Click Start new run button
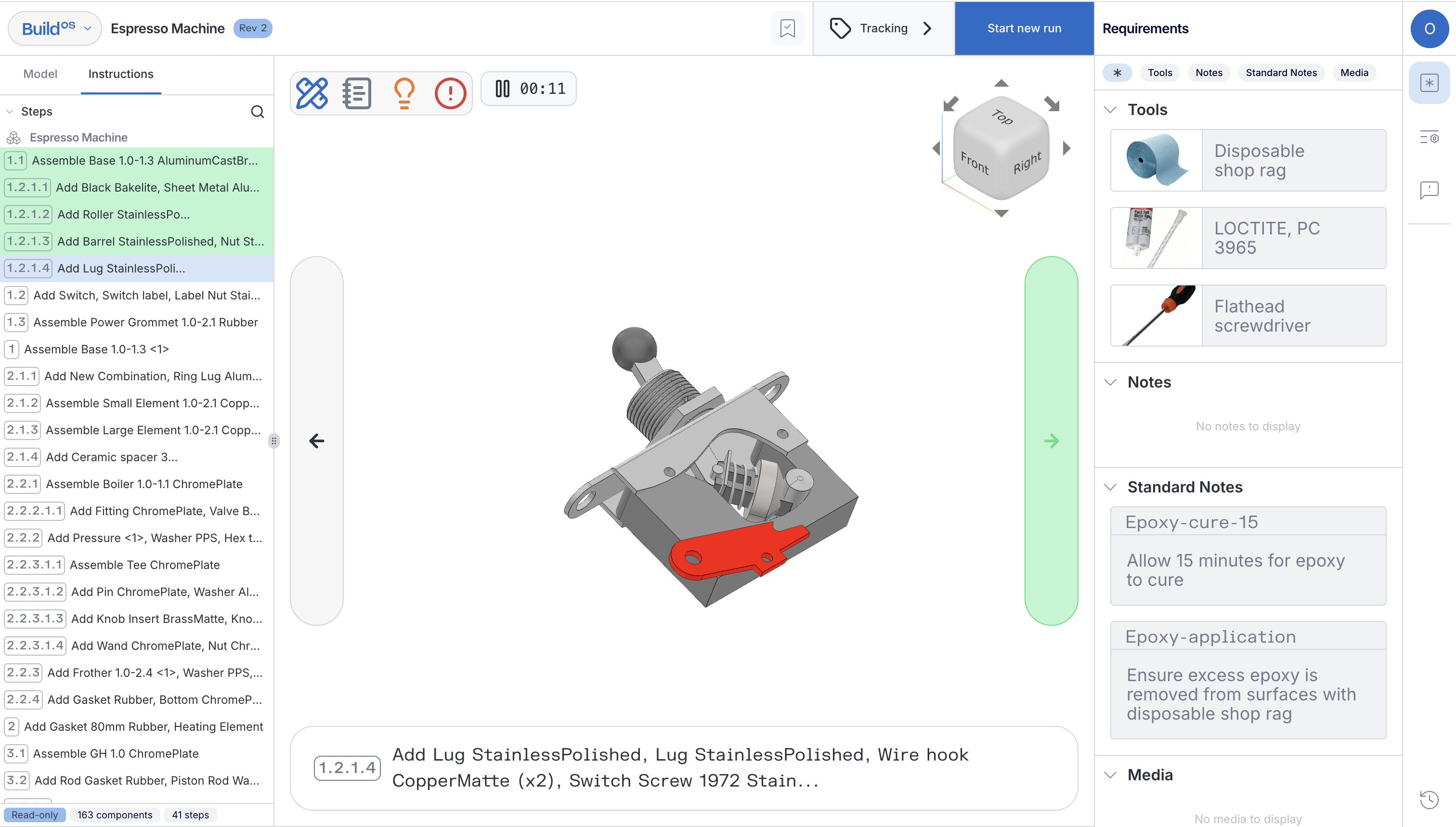Image resolution: width=1456 pixels, height=827 pixels. tap(1024, 28)
